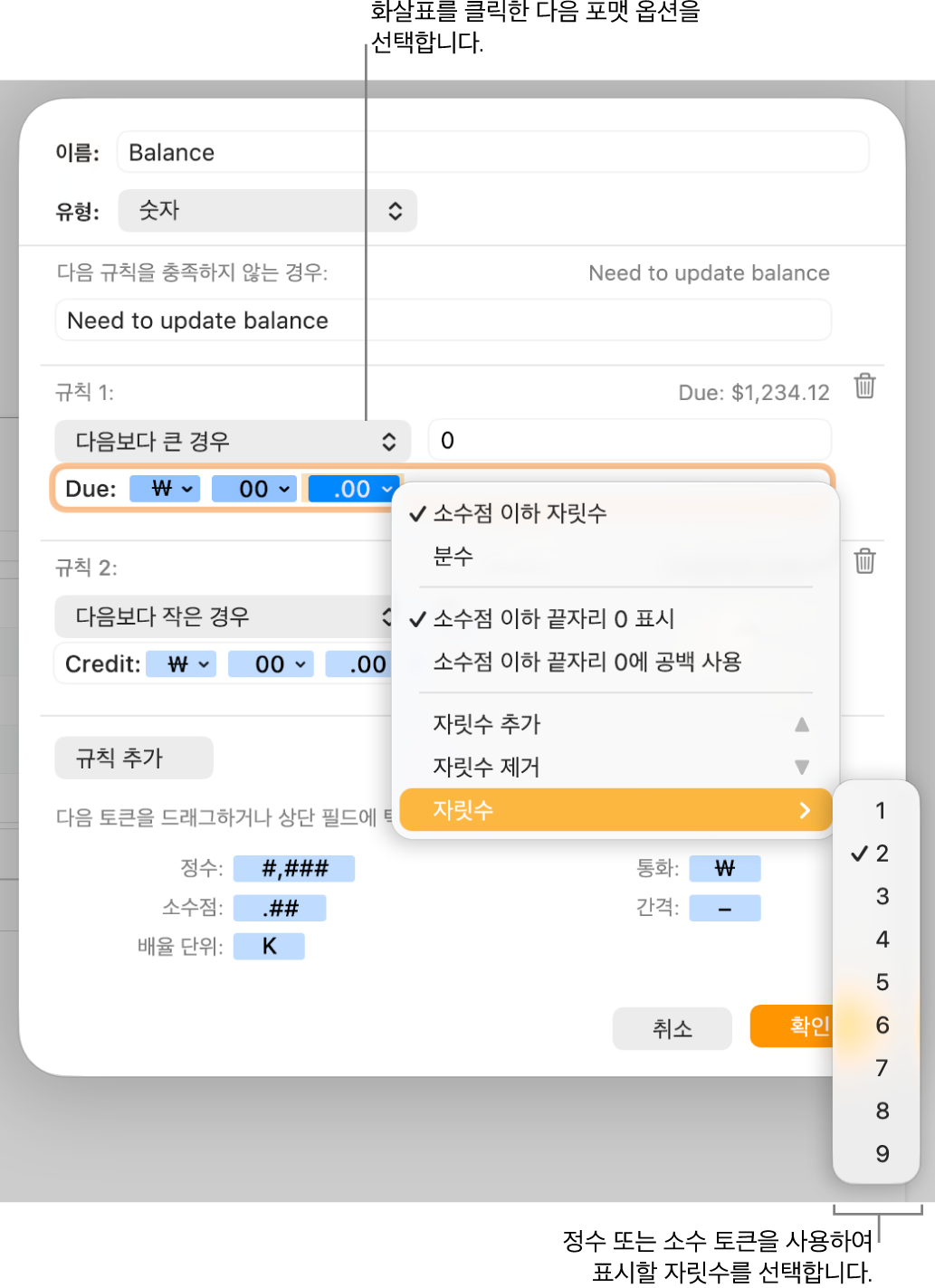Open the 유형 숫자 popup menu
The width and height of the screenshot is (935, 1288).
point(267,211)
